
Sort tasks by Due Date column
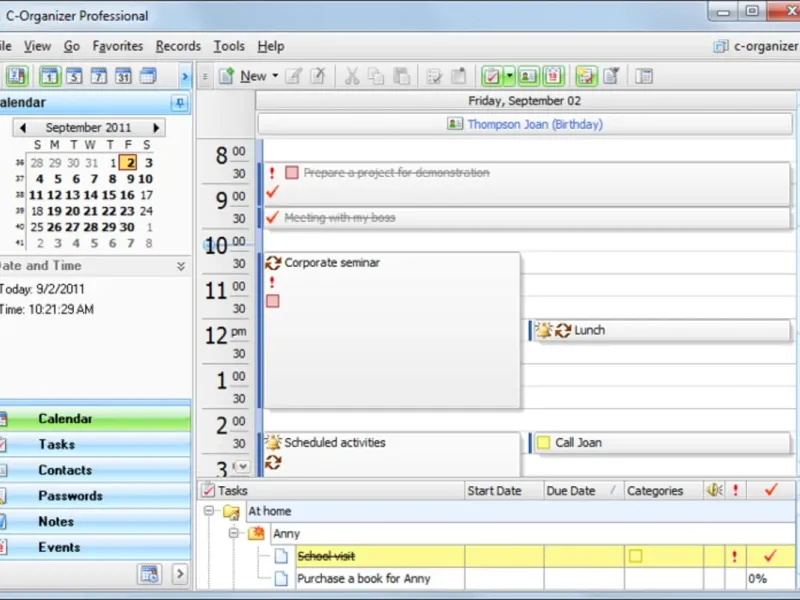pos(584,491)
